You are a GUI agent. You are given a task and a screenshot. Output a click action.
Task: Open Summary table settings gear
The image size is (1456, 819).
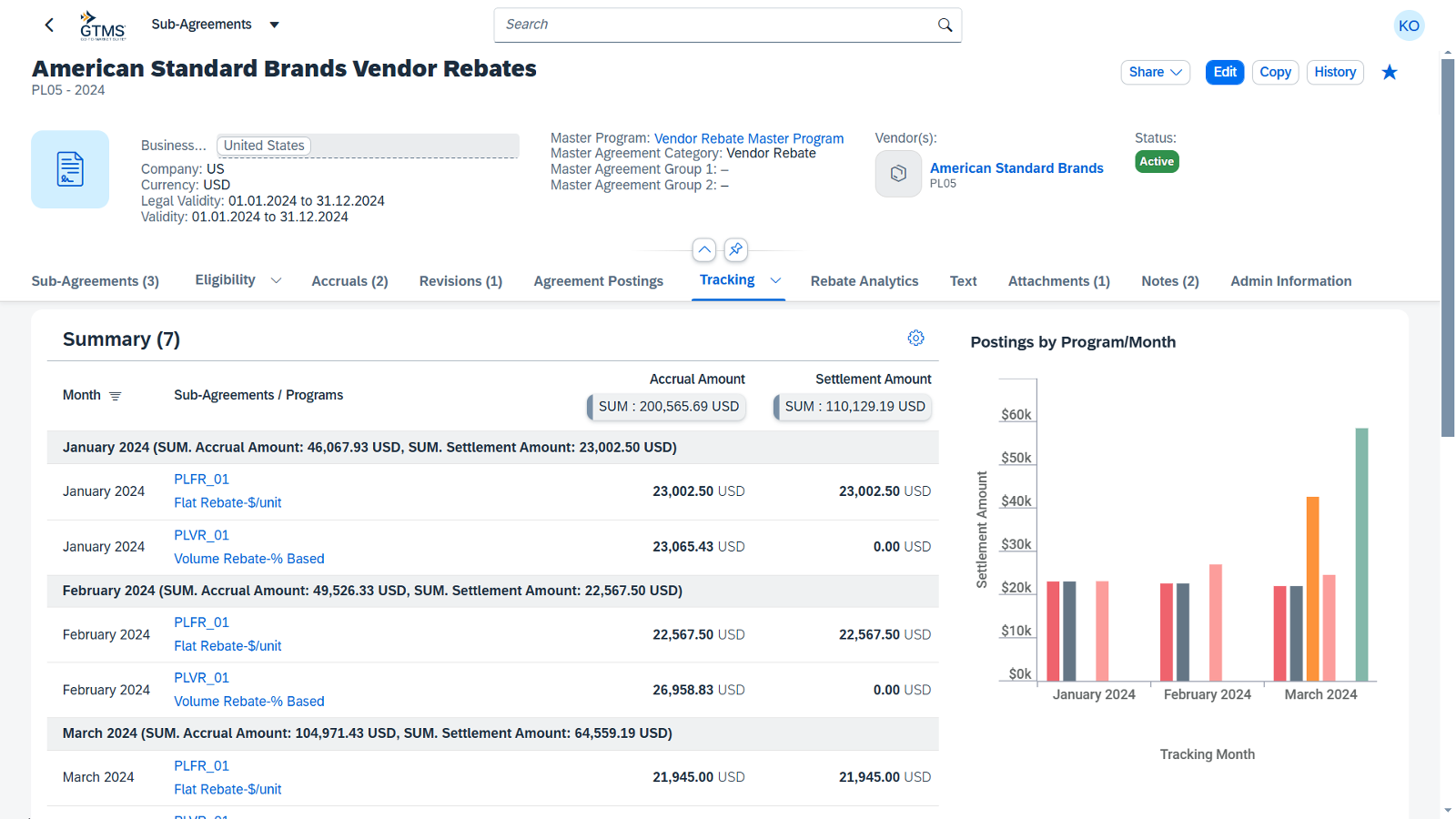point(915,339)
